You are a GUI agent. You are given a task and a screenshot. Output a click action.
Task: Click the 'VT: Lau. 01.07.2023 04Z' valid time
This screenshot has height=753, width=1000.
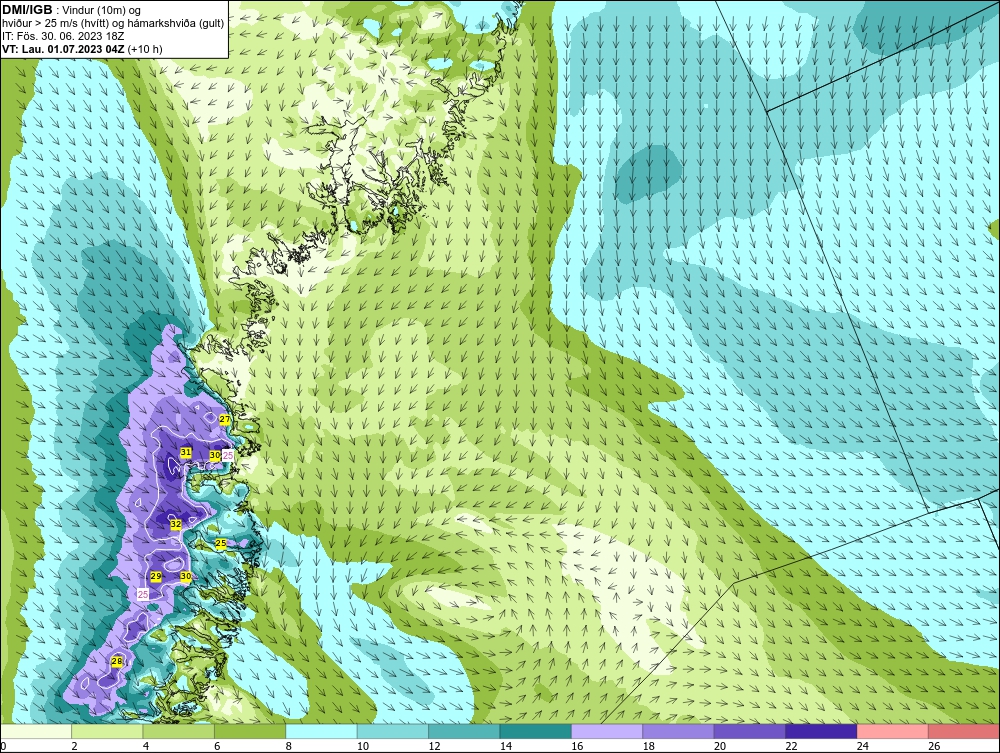click(63, 49)
